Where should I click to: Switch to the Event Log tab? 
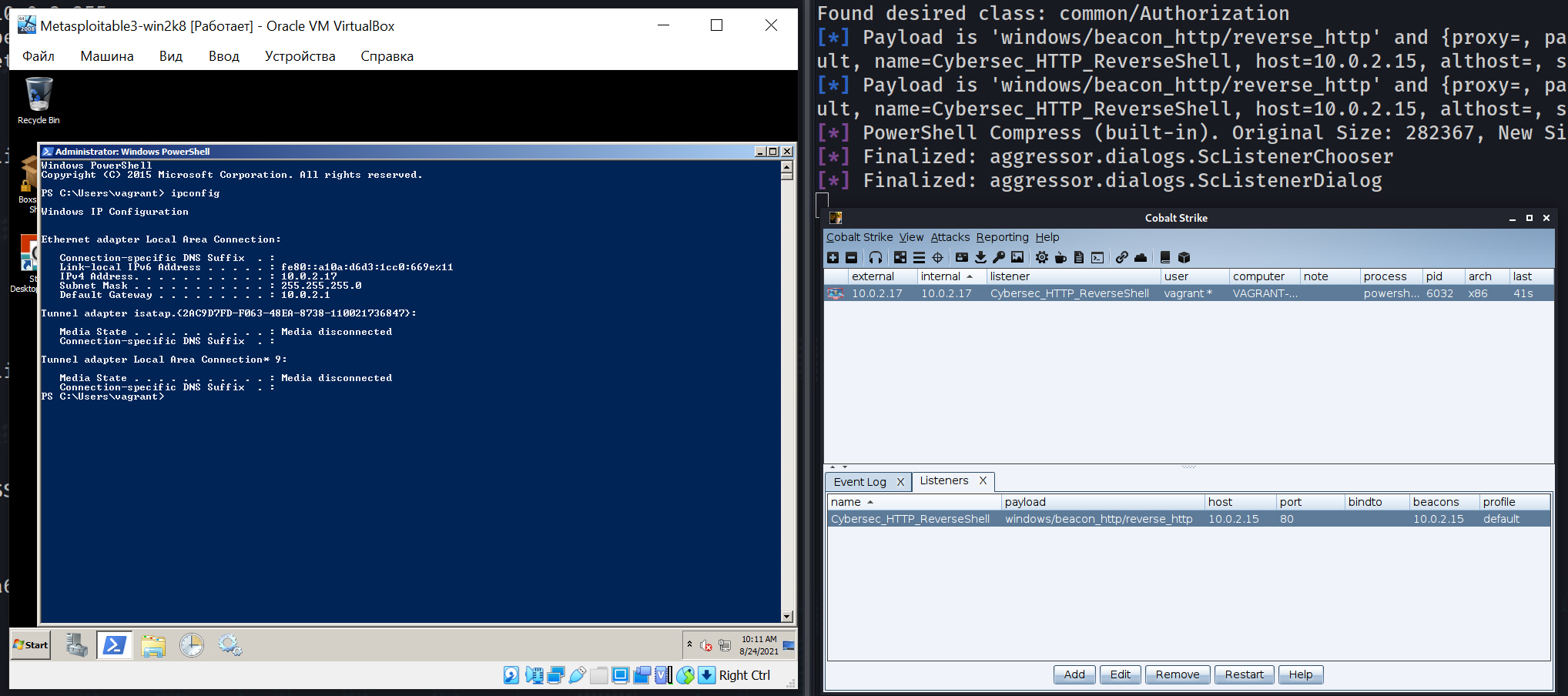[x=860, y=481]
